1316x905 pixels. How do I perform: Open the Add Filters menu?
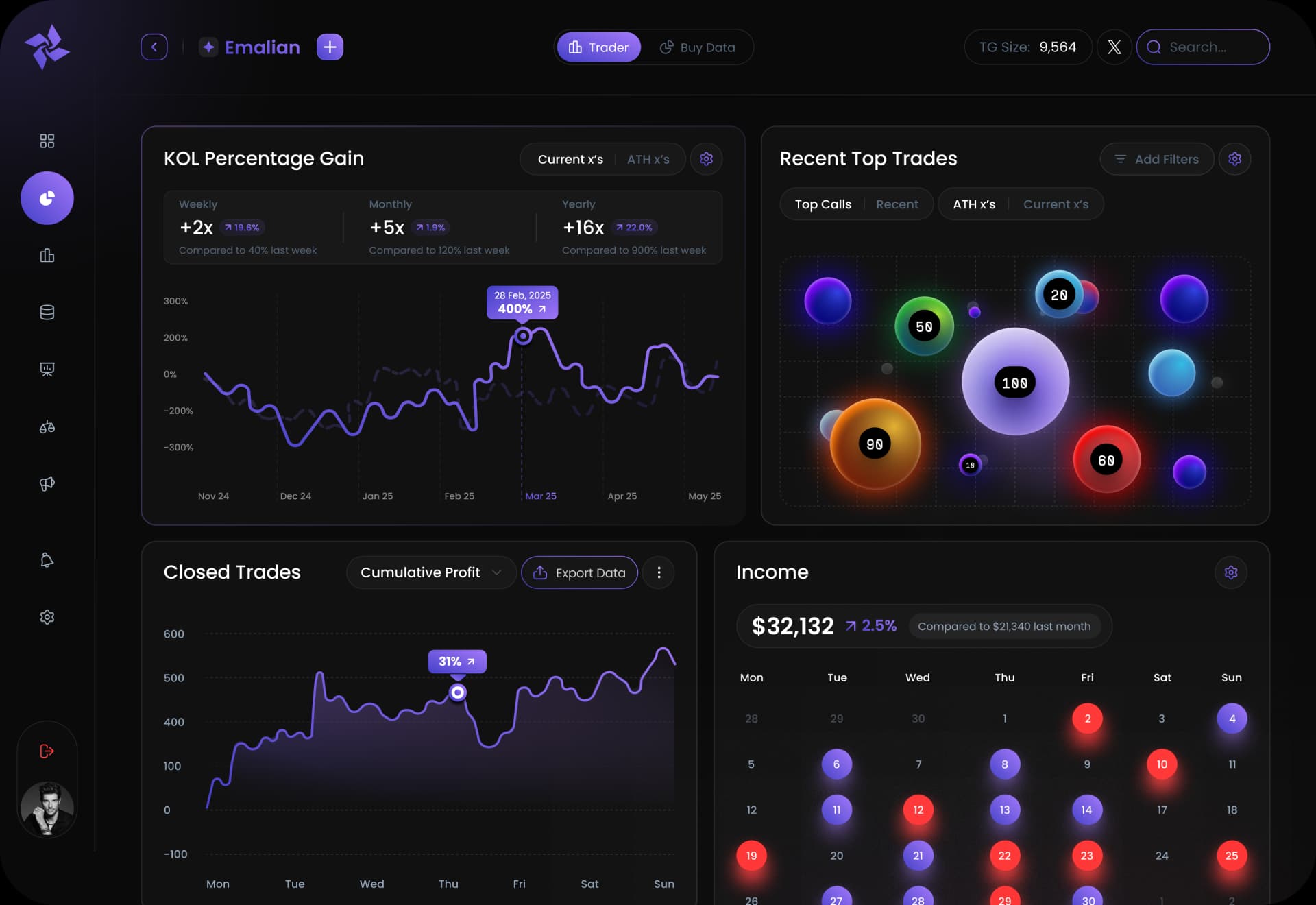coord(1156,159)
